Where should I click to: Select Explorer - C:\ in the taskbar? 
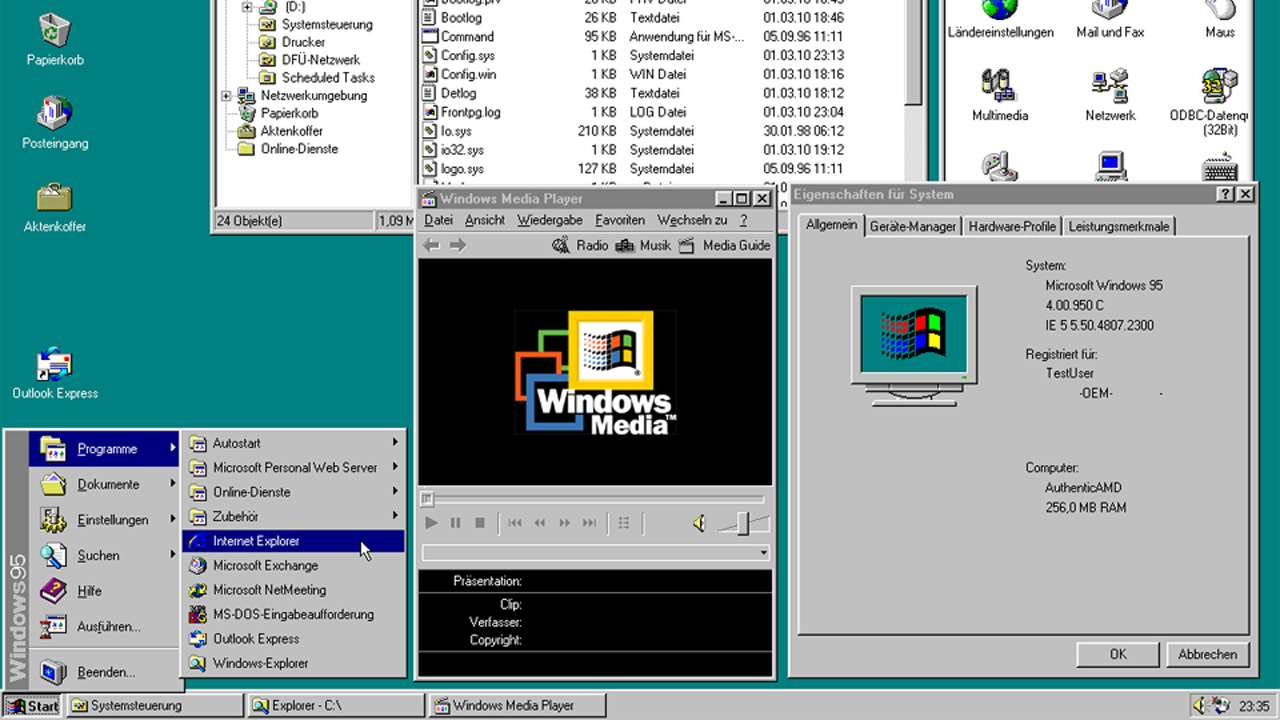[x=335, y=705]
